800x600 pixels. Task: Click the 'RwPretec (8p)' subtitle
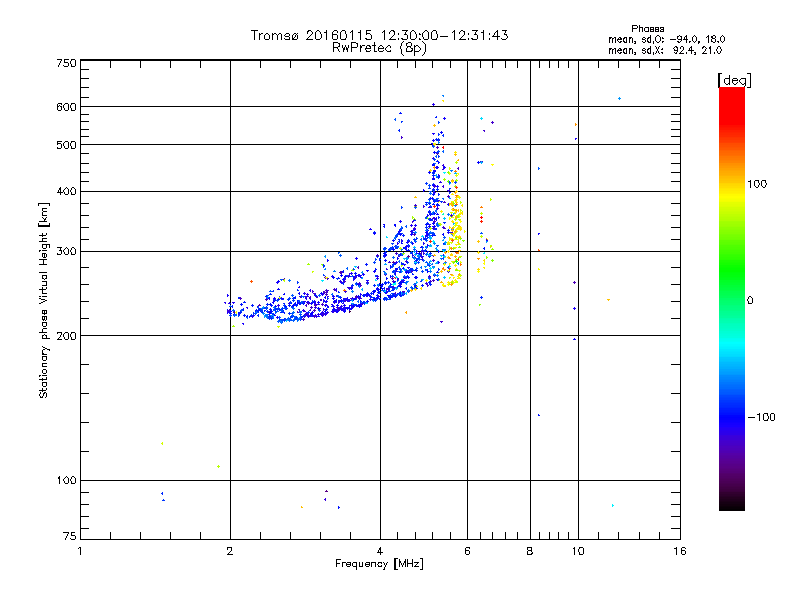click(379, 48)
